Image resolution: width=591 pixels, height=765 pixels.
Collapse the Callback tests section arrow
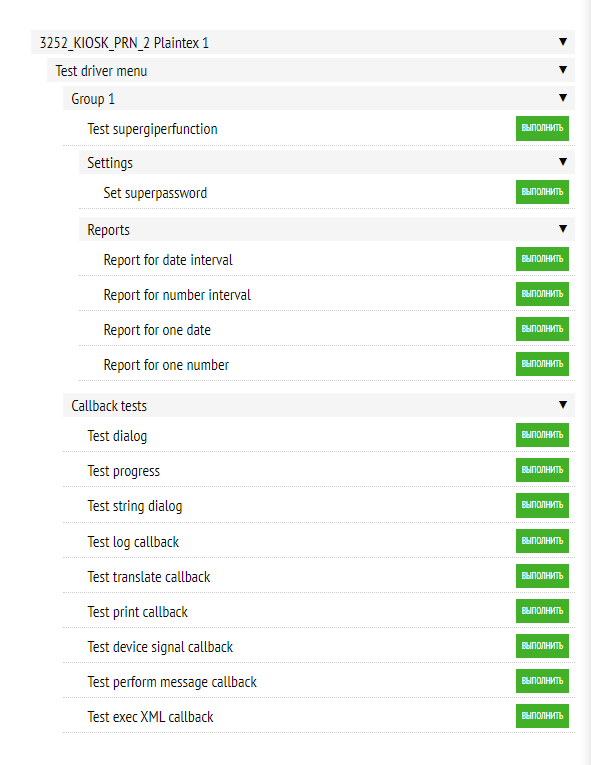[563, 404]
